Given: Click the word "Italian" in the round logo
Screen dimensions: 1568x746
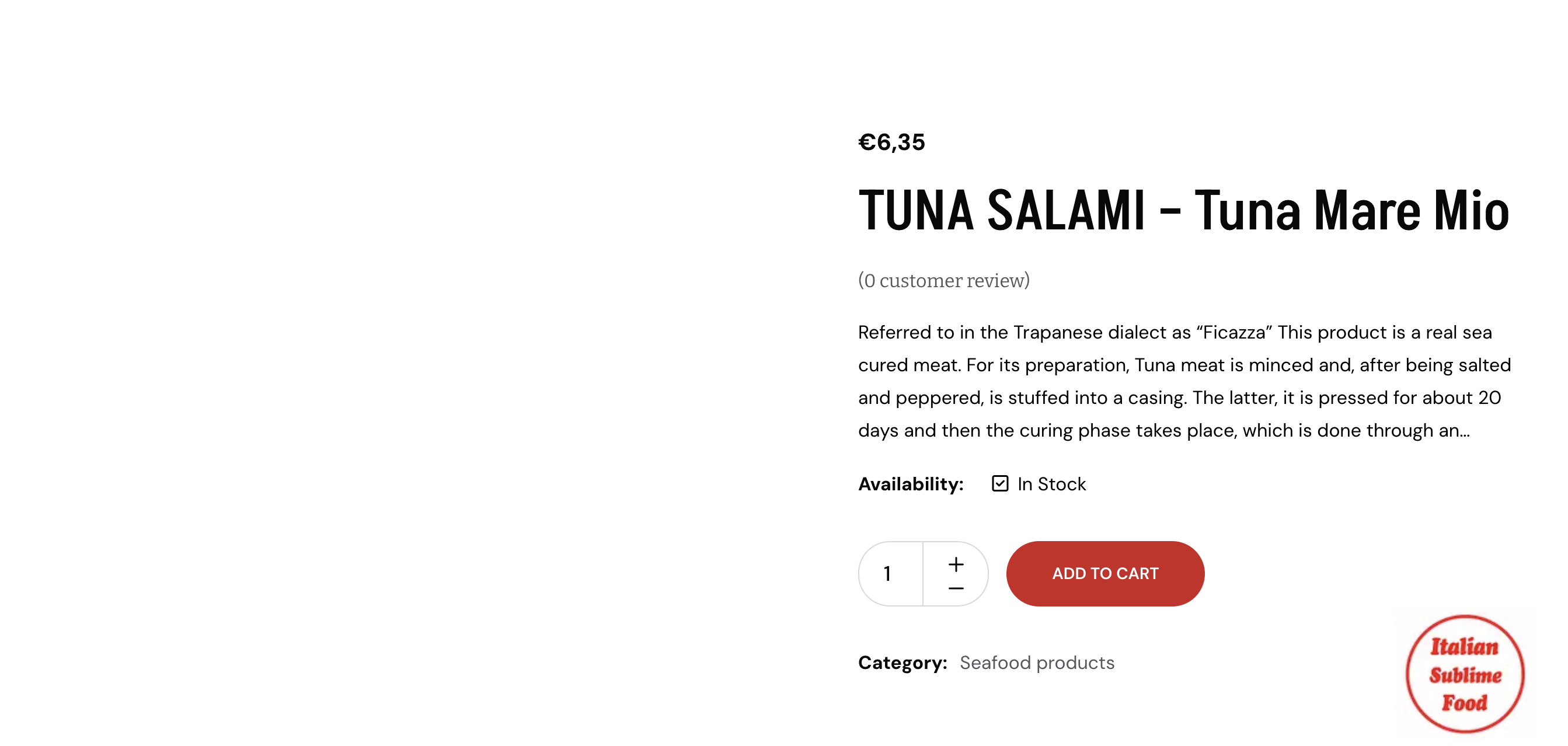Looking at the screenshot, I should pyautogui.click(x=1465, y=646).
